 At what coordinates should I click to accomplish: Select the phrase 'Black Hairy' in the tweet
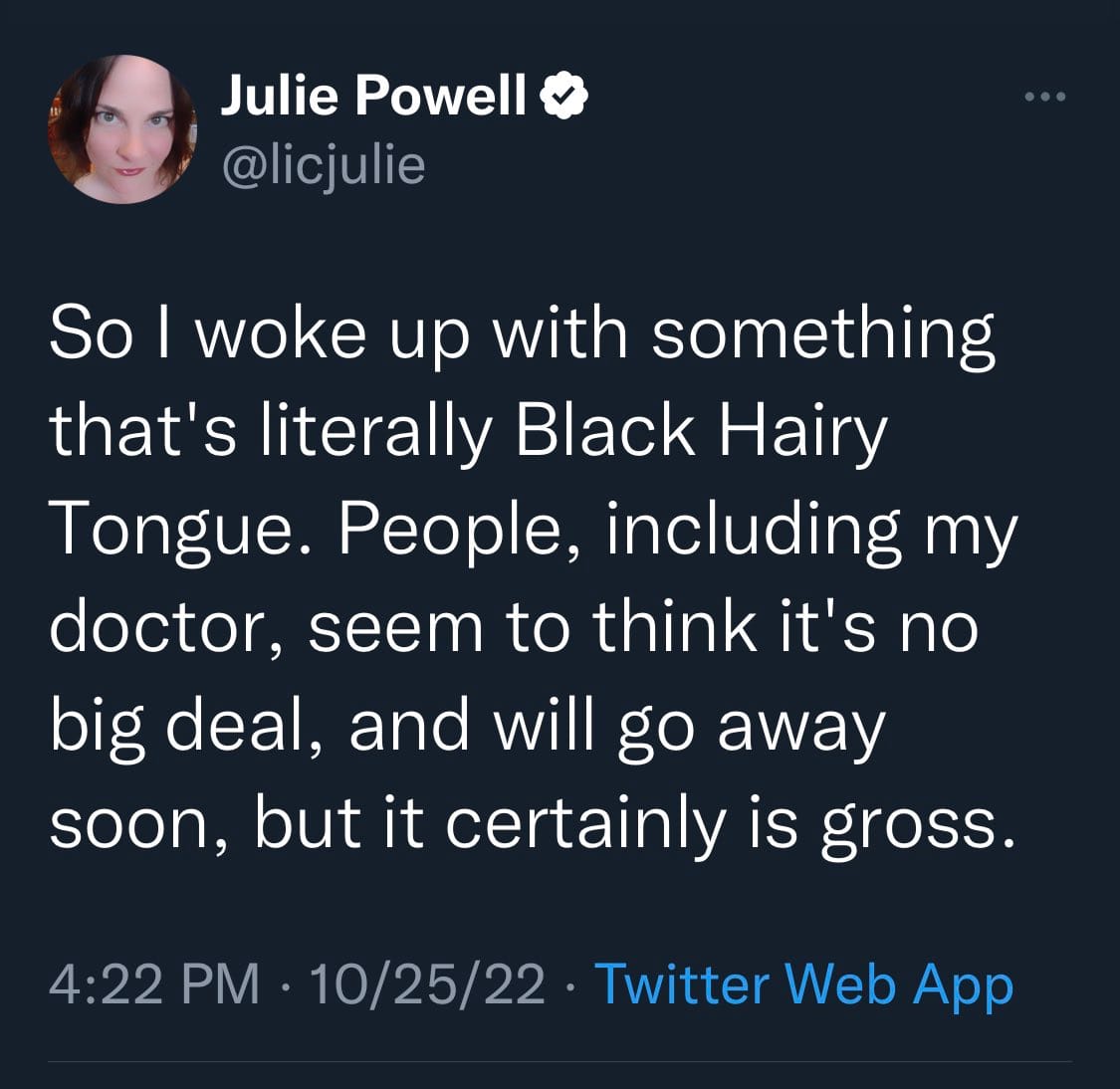click(x=701, y=433)
